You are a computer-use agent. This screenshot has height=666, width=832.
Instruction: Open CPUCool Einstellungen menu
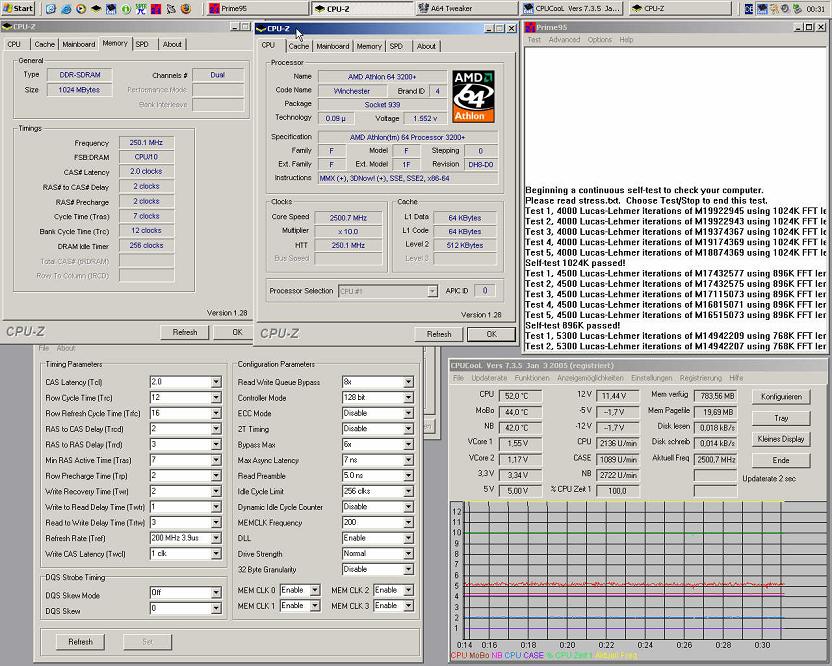coord(652,378)
